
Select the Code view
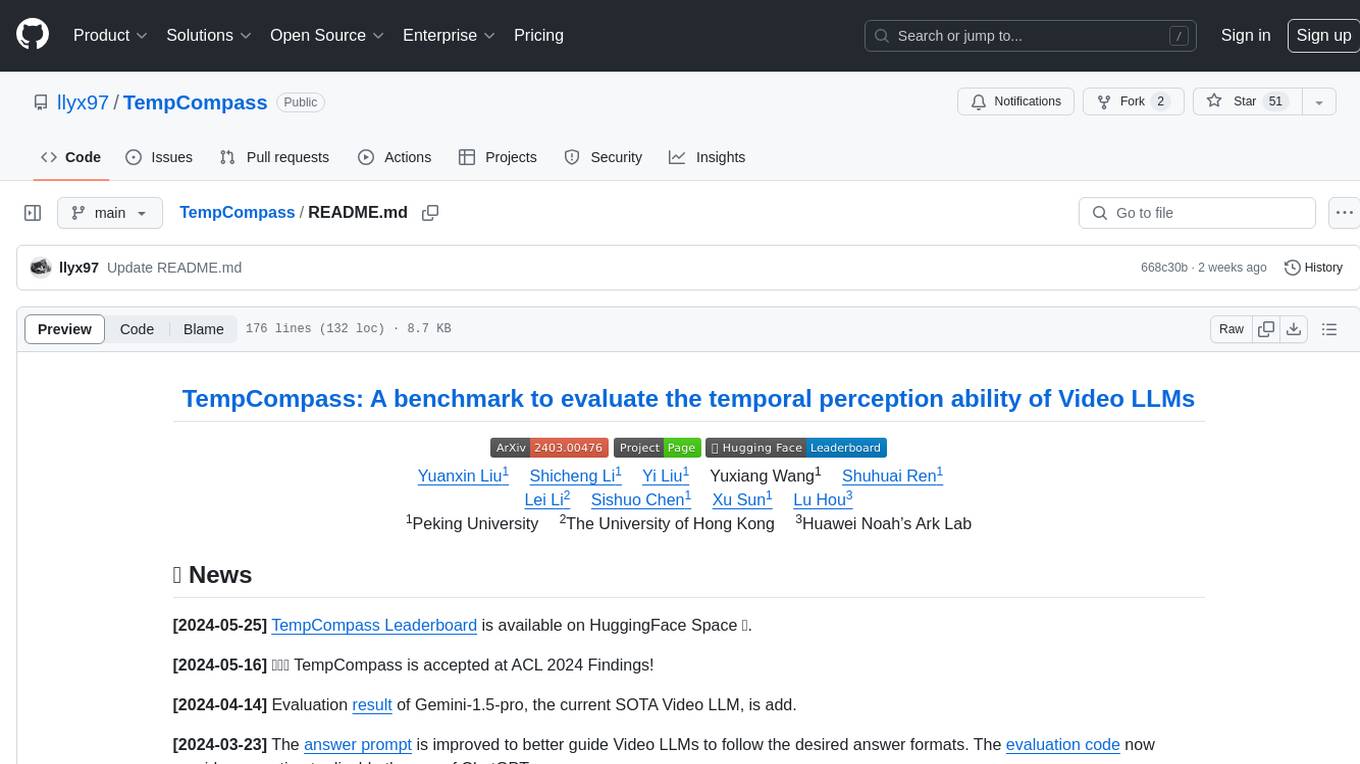(x=137, y=329)
